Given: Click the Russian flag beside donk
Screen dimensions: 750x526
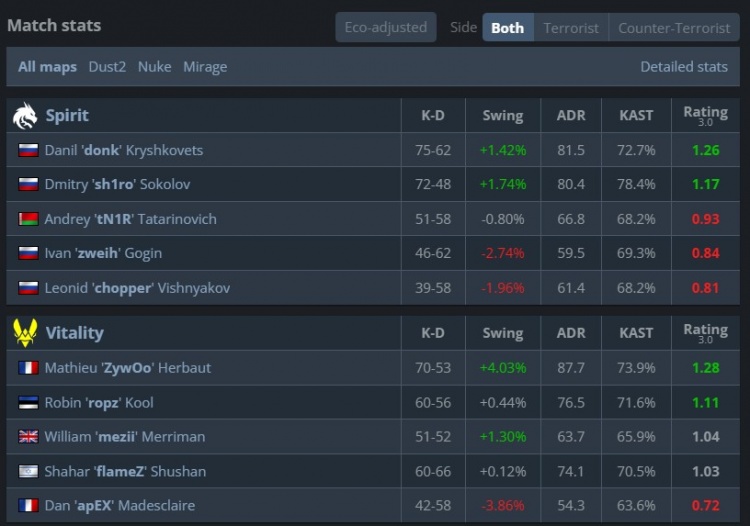Looking at the screenshot, I should coord(28,150).
